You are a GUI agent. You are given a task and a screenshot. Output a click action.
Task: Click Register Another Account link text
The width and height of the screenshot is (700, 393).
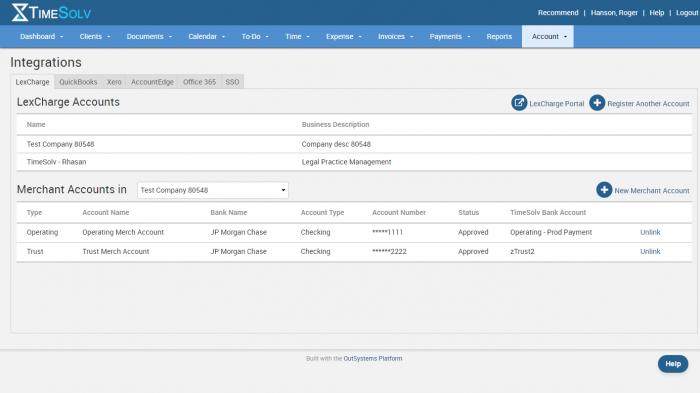pyautogui.click(x=648, y=104)
